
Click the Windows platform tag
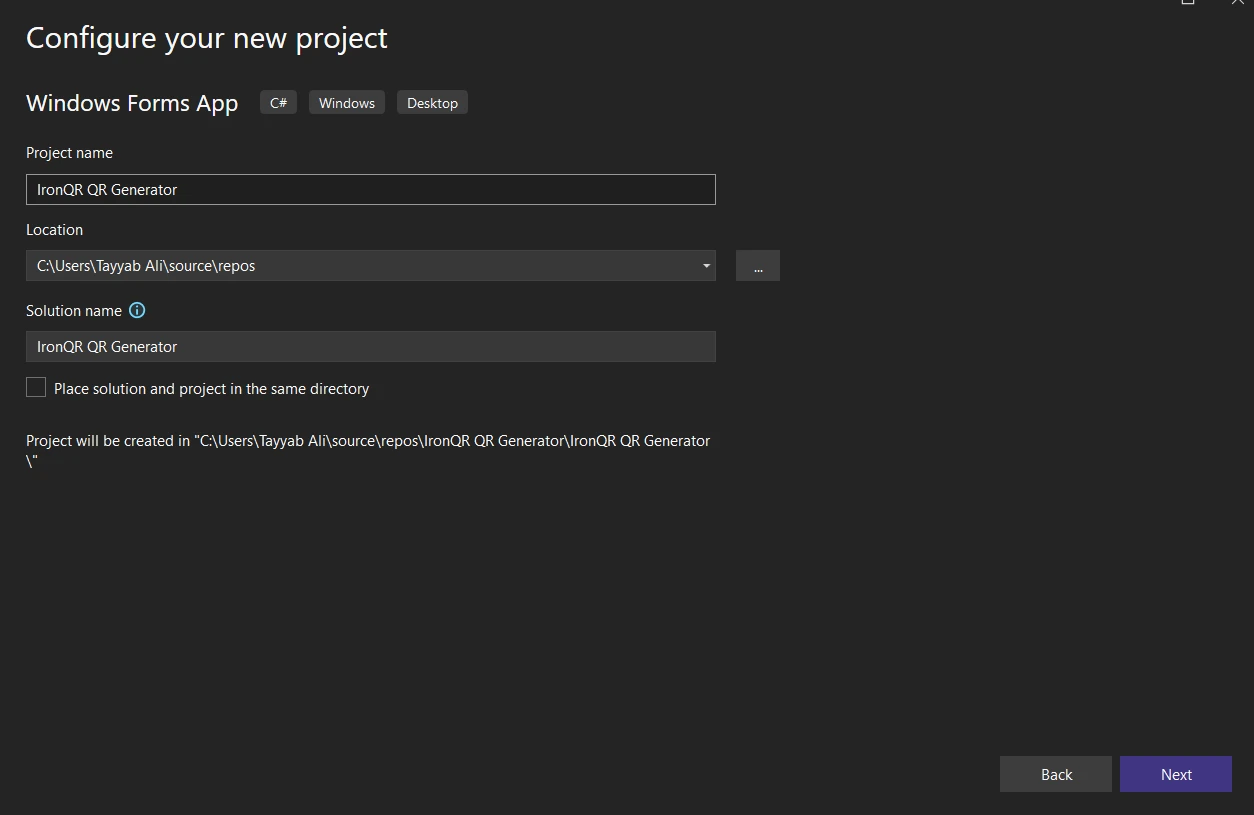pyautogui.click(x=347, y=103)
